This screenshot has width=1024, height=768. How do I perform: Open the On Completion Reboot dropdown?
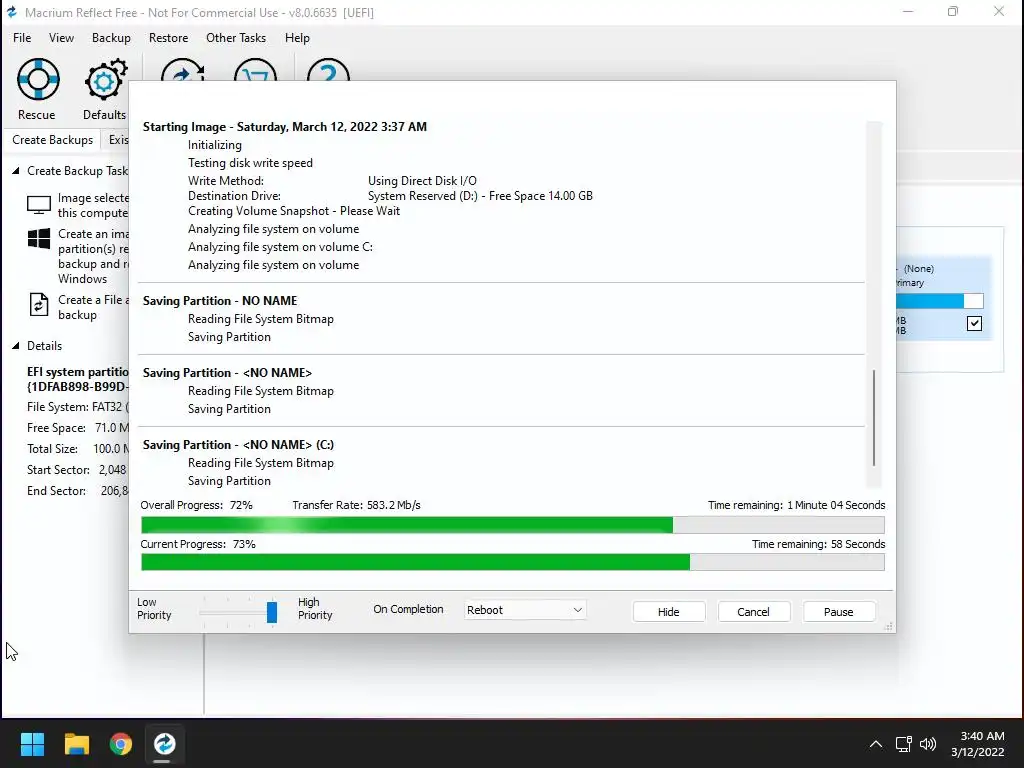point(525,610)
